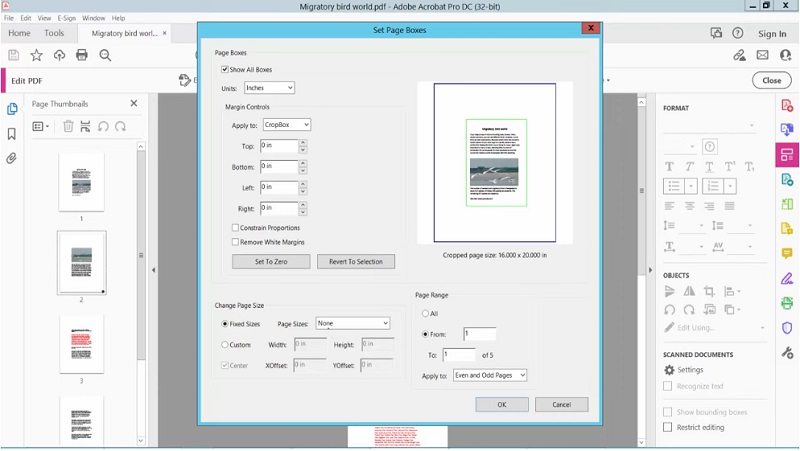Open Page Thumbnails panel icon in left sidebar
Screen dimensions: 800x451
pyautogui.click(x=12, y=109)
